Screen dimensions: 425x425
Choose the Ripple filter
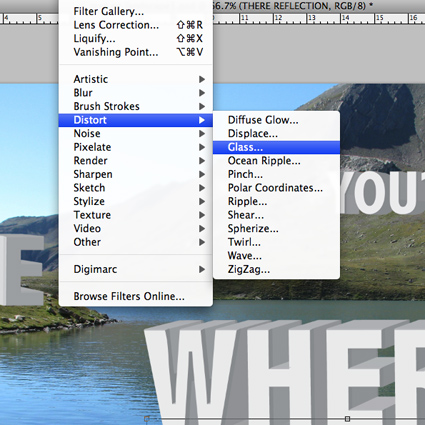276,202
